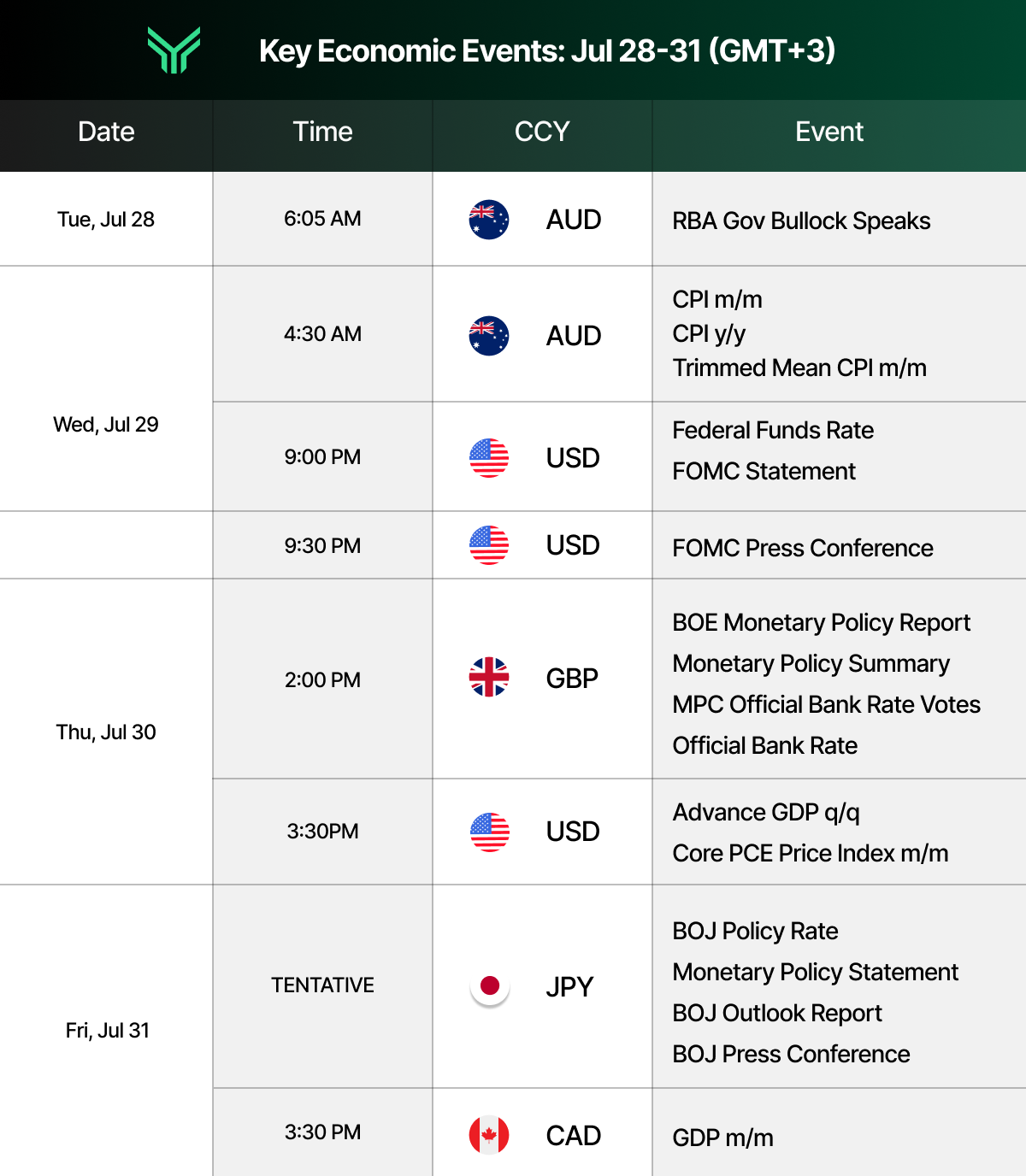This screenshot has height=1176, width=1026.
Task: Select the date 'Fri, Jul 31'
Action: click(x=108, y=1031)
